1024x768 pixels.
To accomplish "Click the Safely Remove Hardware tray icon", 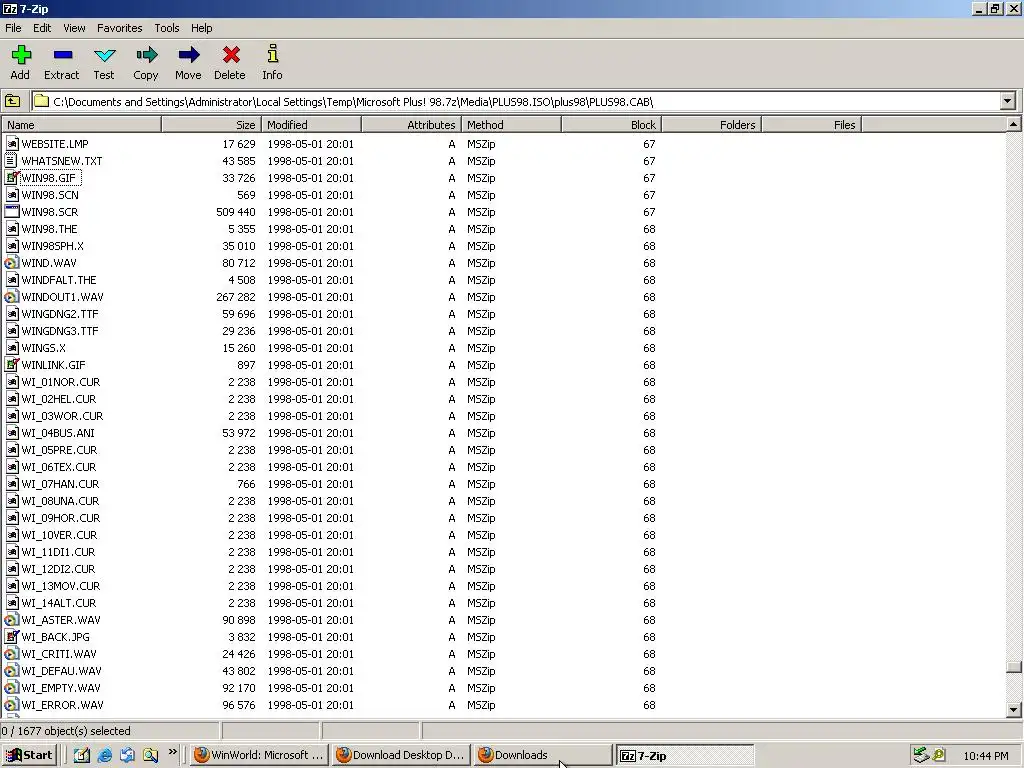I will pos(921,755).
